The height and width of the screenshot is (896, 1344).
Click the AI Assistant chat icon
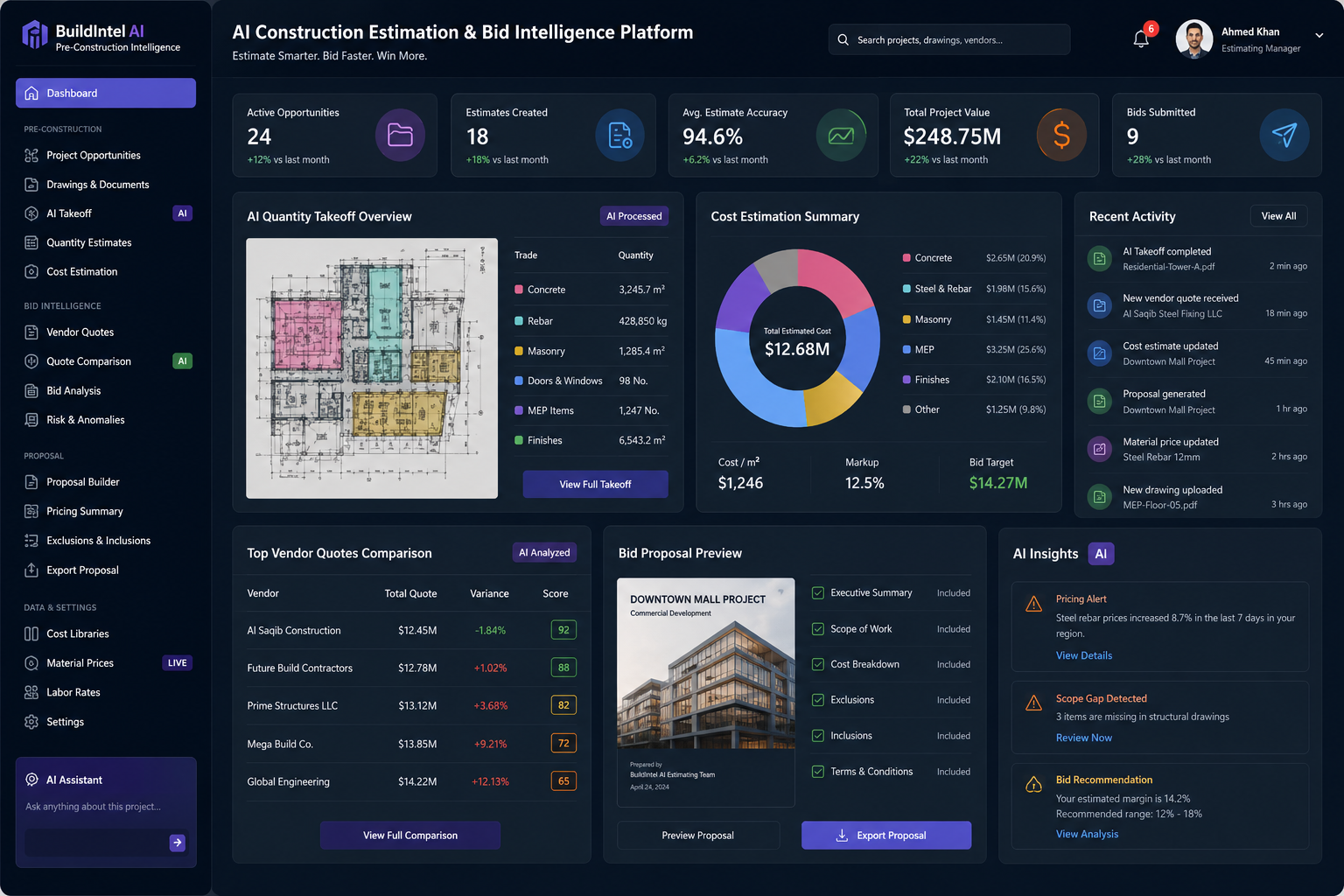[32, 780]
